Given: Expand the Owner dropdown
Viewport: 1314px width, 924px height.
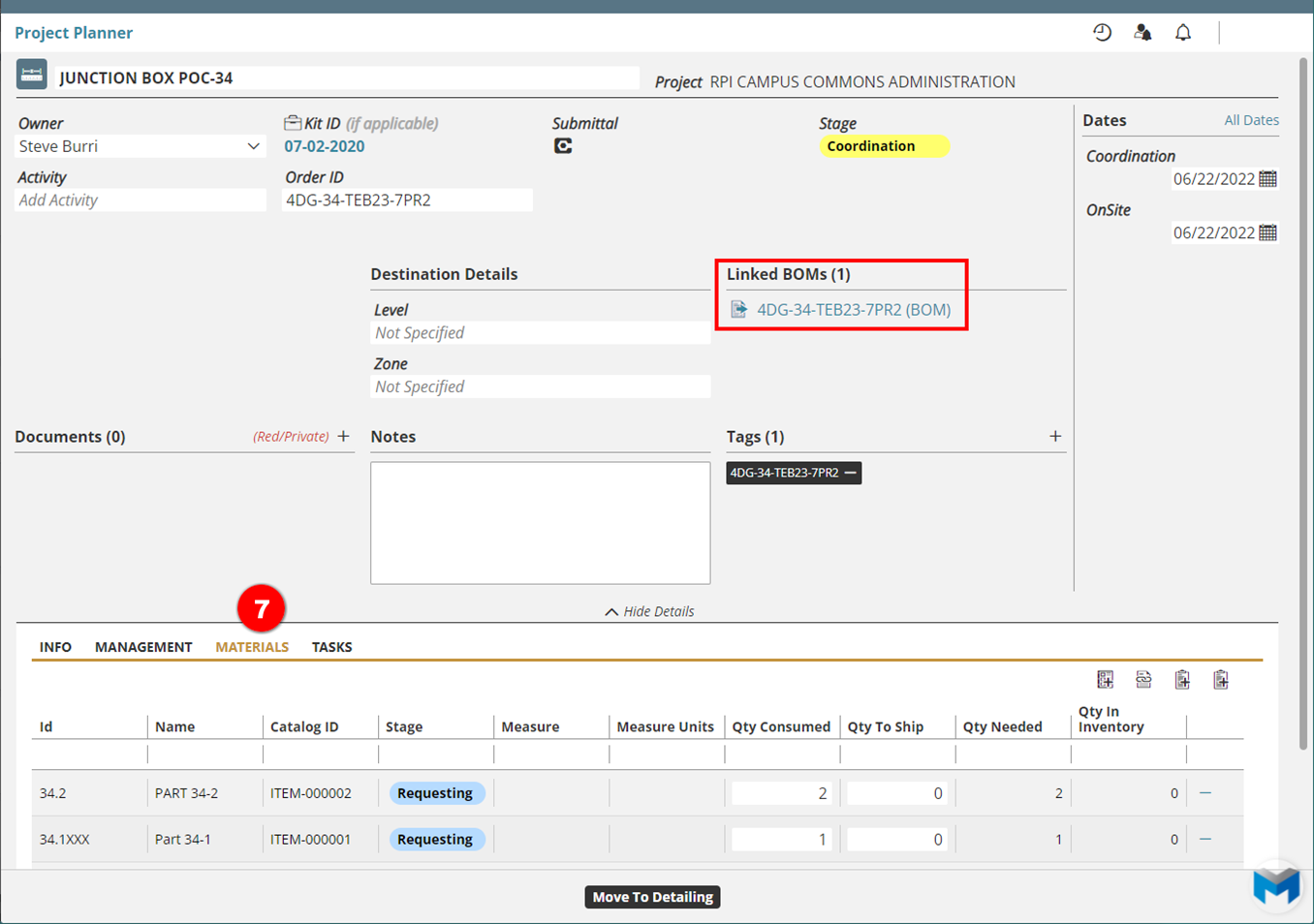Looking at the screenshot, I should [x=253, y=146].
